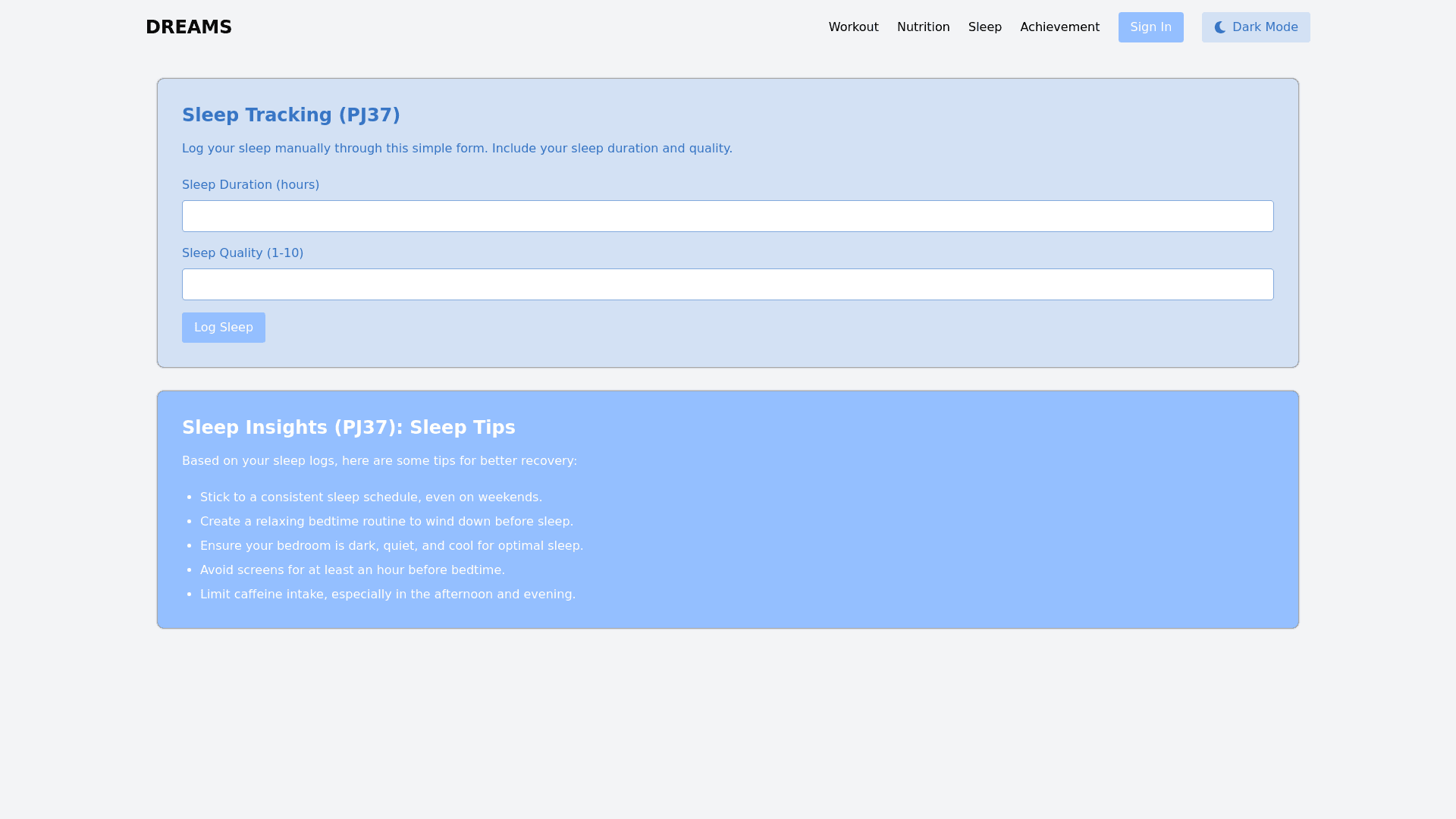The height and width of the screenshot is (819, 1456).
Task: Select the Sleep Insights heading
Action: pyautogui.click(x=349, y=427)
